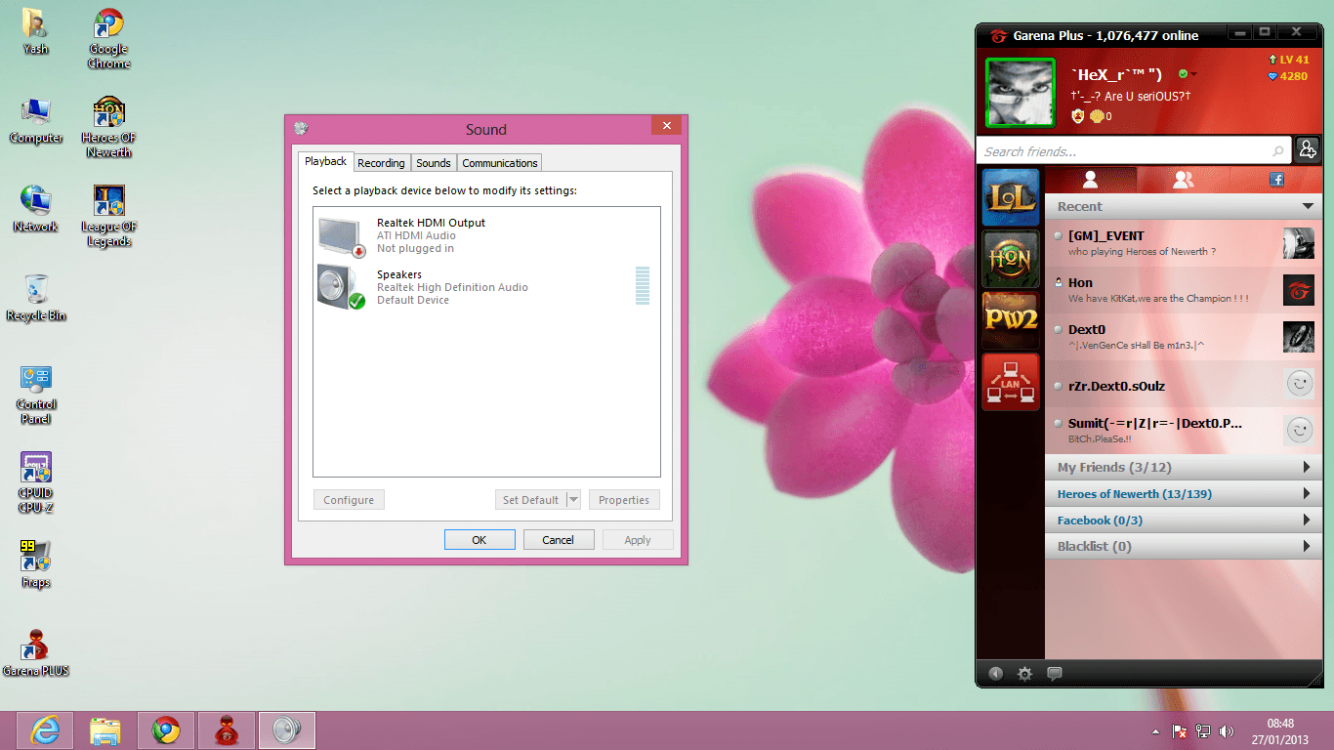1334x750 pixels.
Task: Switch to the Communications tab
Action: click(x=500, y=163)
